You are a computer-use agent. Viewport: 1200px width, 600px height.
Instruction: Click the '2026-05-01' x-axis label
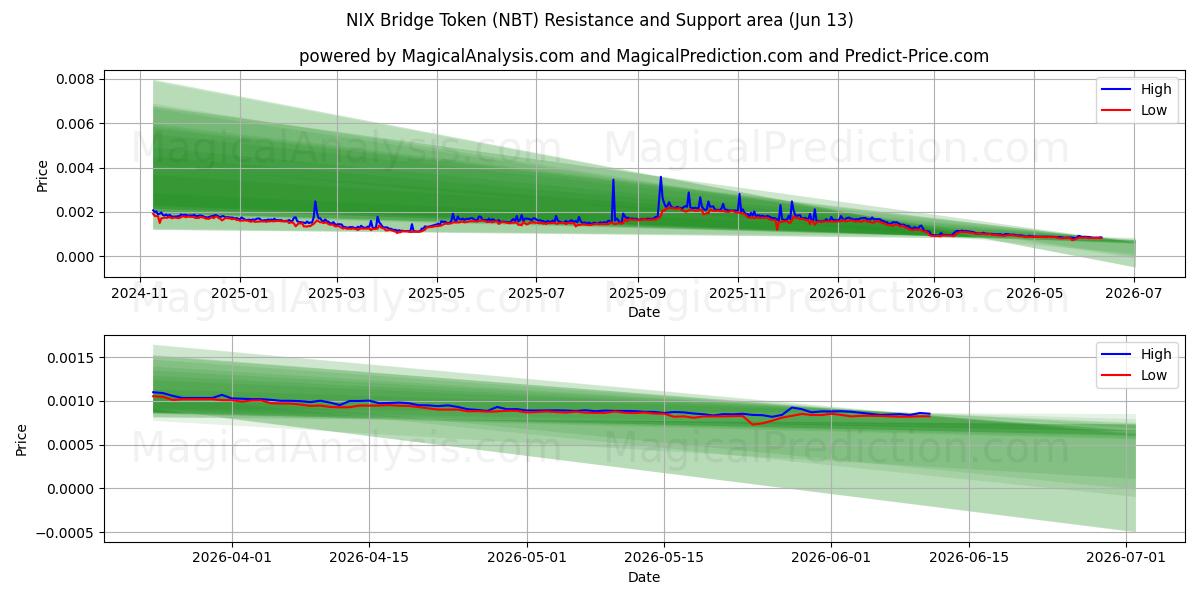(526, 559)
